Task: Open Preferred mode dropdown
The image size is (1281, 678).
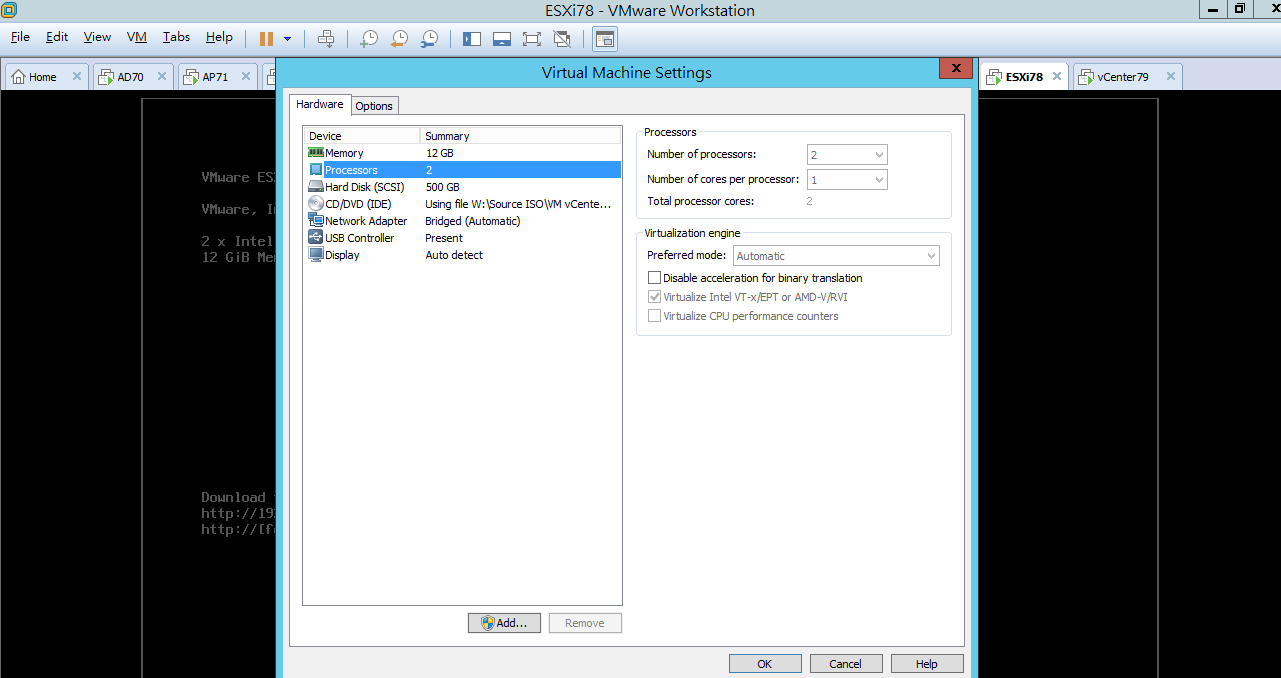Action: 836,256
